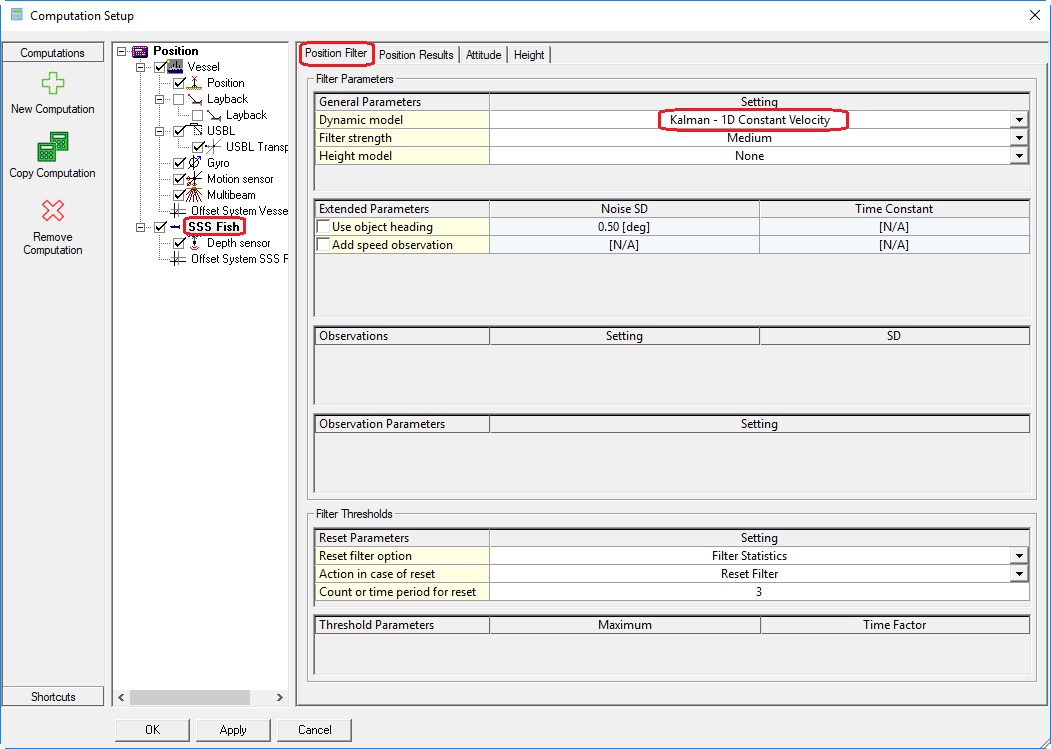This screenshot has height=749, width=1051.
Task: Open the Reset filter option dropdown
Action: [x=1019, y=556]
